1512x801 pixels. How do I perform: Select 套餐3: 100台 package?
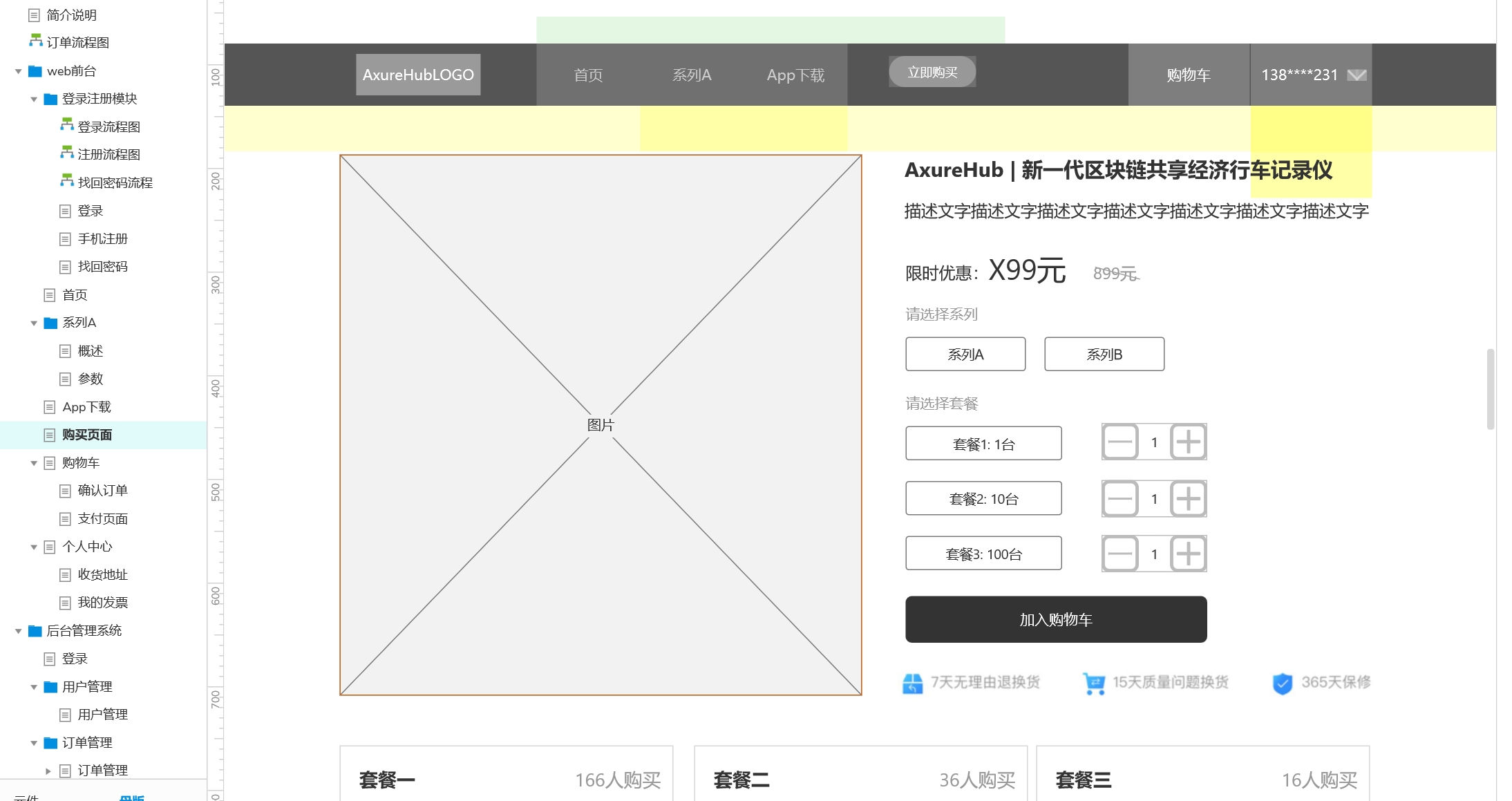(983, 554)
